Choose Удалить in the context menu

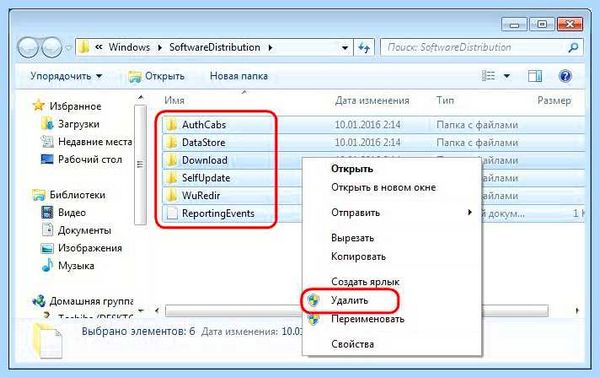click(349, 300)
